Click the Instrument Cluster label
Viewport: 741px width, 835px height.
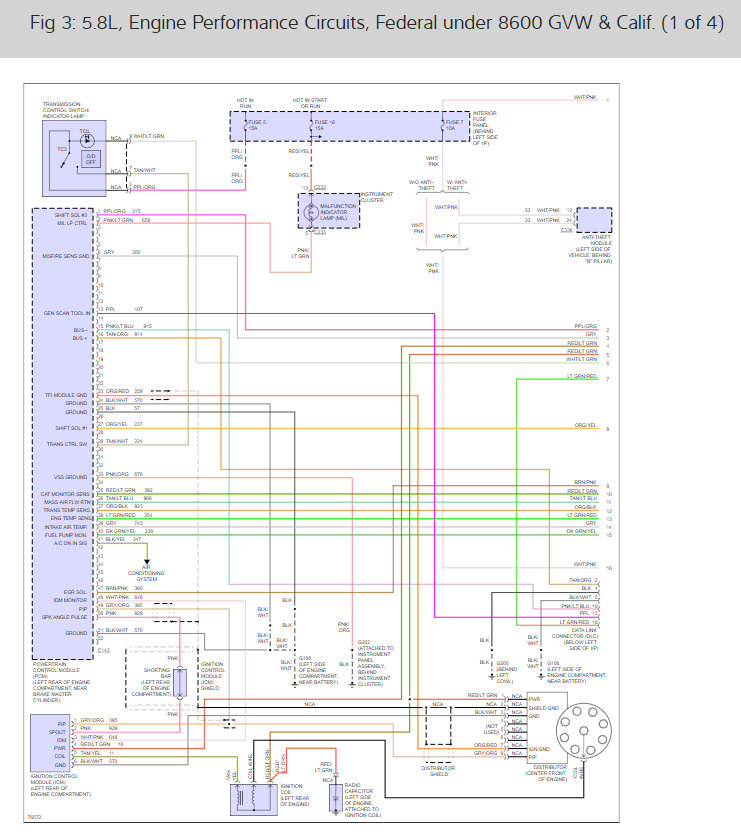[x=377, y=197]
